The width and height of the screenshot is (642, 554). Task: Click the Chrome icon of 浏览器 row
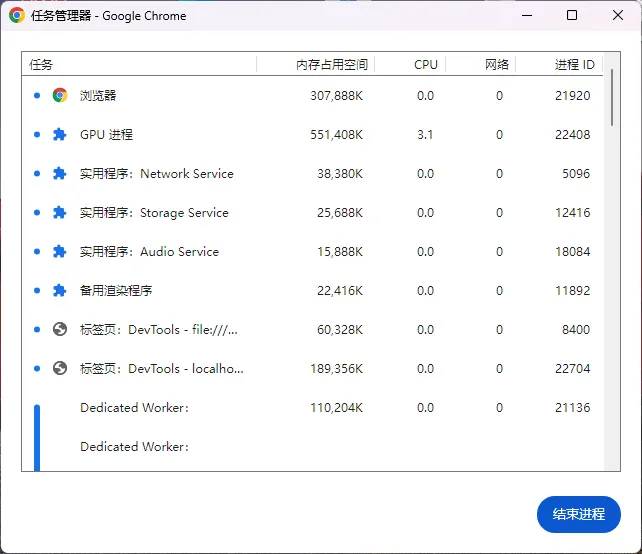pyautogui.click(x=60, y=95)
